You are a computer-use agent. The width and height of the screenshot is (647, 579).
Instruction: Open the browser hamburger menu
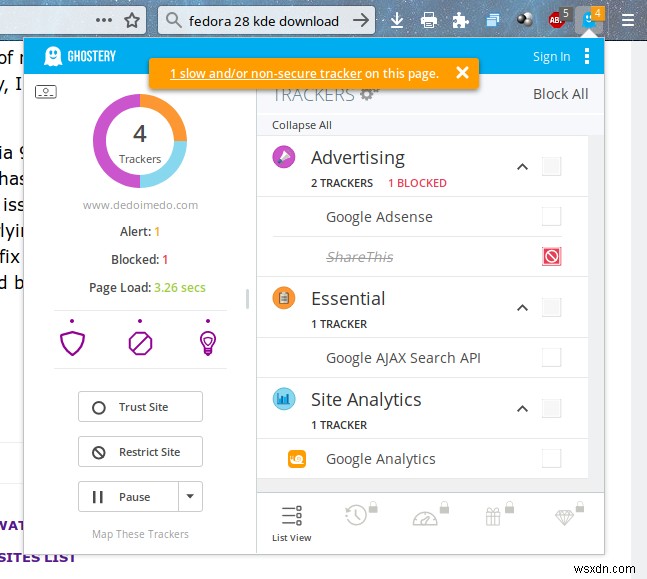628,20
